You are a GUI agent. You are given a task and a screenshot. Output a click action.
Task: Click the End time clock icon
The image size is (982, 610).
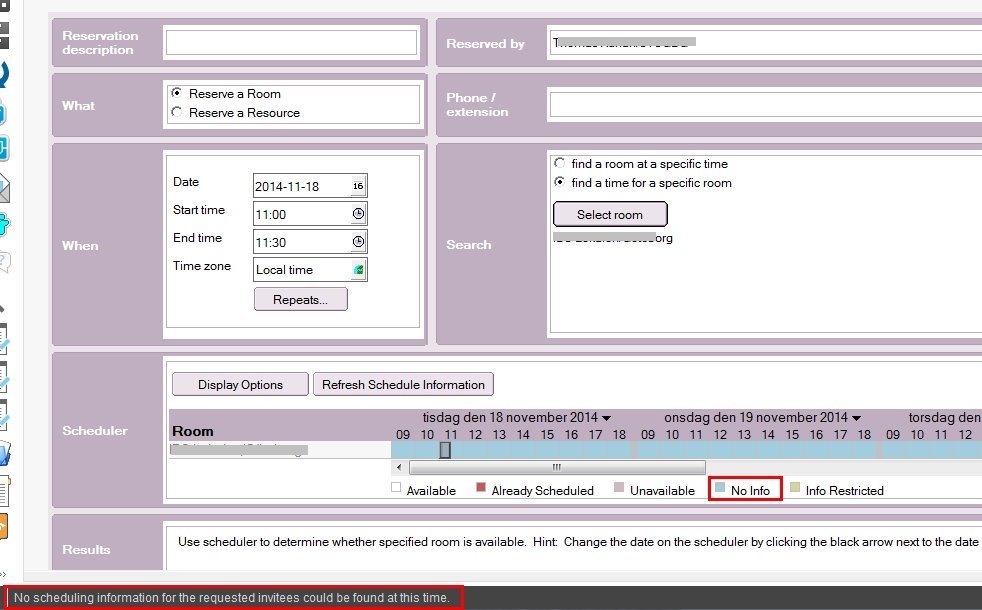[358, 242]
